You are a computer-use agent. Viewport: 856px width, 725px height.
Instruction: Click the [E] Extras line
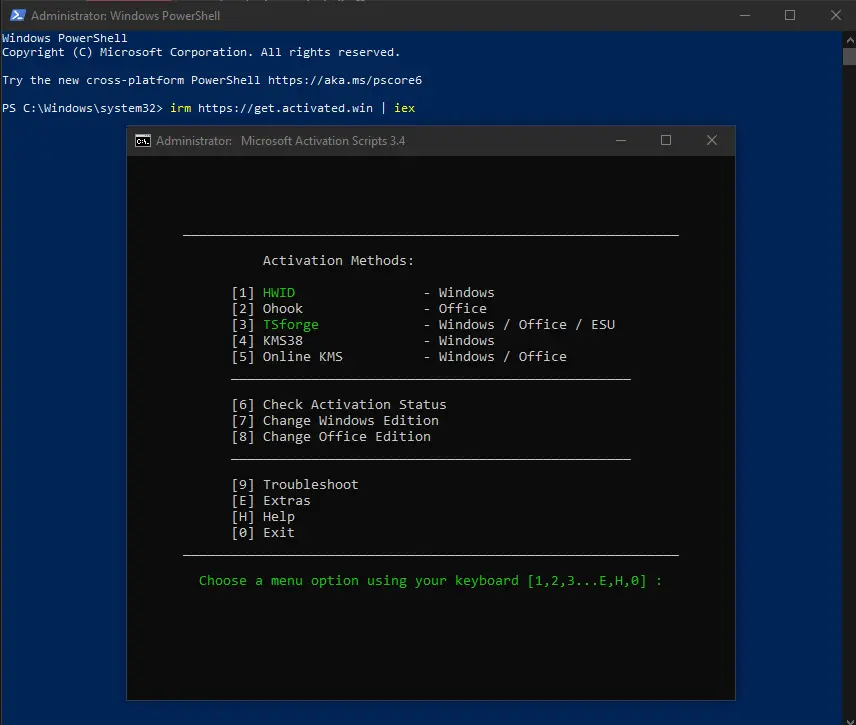271,501
